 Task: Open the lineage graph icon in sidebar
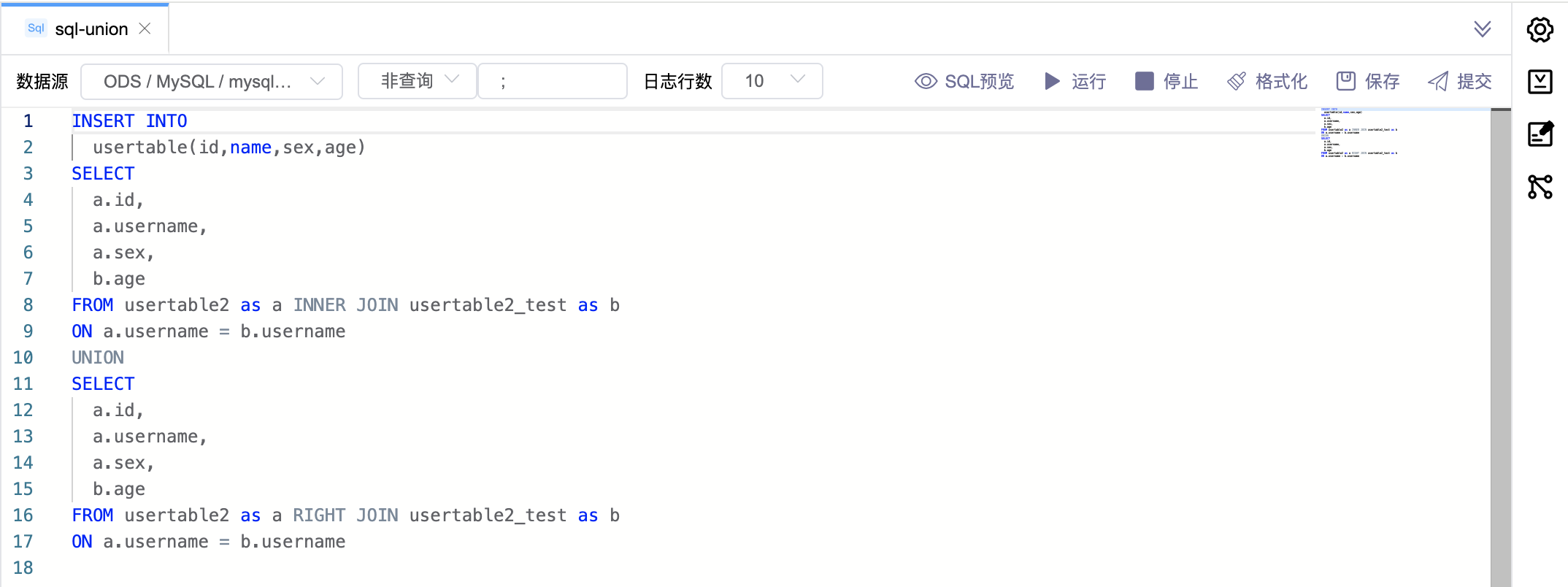(x=1540, y=187)
